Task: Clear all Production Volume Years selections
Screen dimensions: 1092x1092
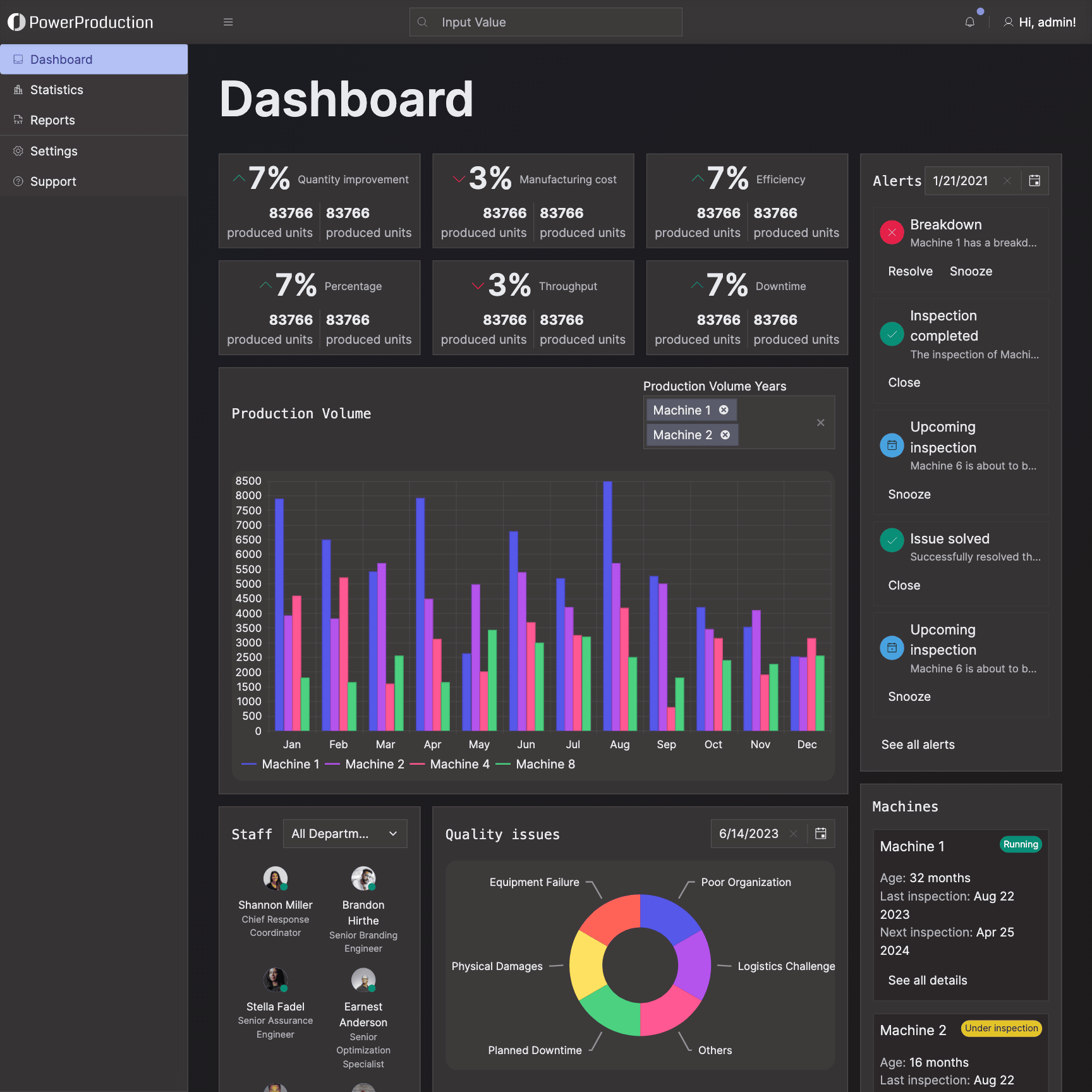Action: [820, 423]
